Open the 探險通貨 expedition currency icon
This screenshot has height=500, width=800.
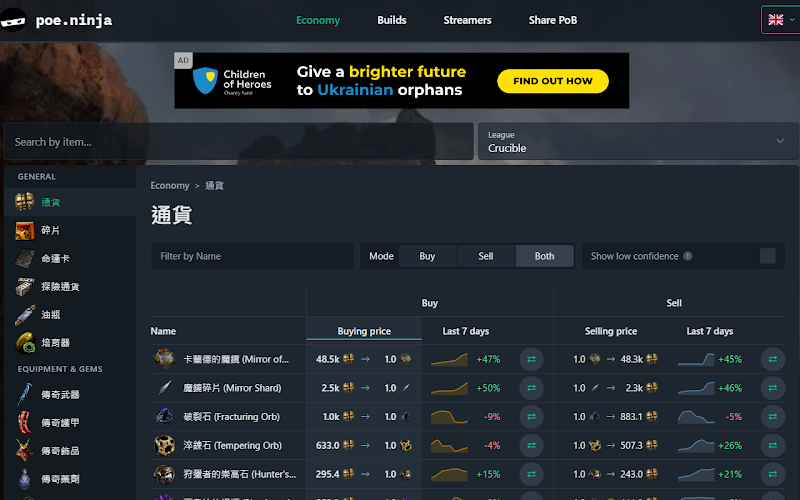pyautogui.click(x=24, y=287)
